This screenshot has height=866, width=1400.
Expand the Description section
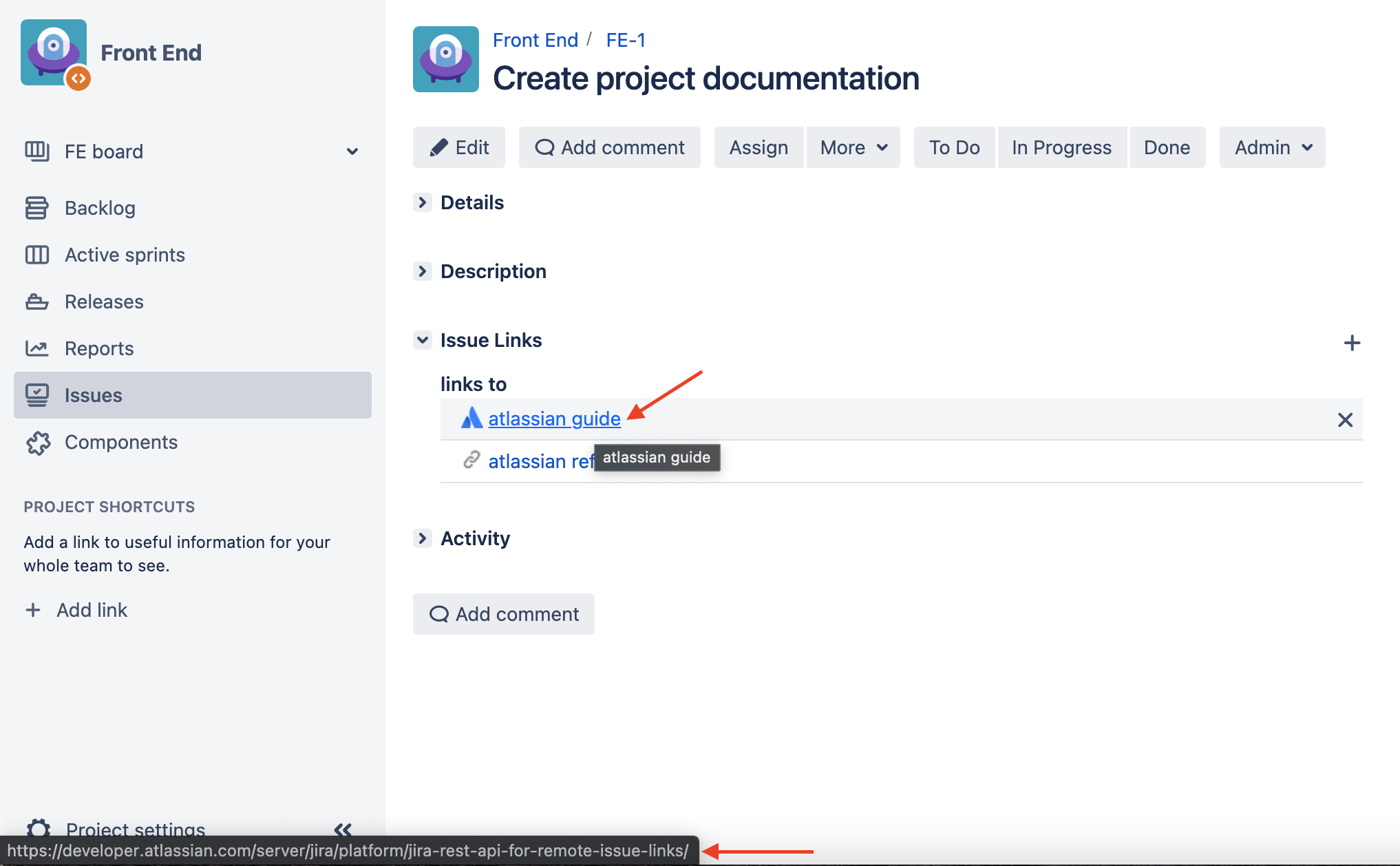click(423, 271)
